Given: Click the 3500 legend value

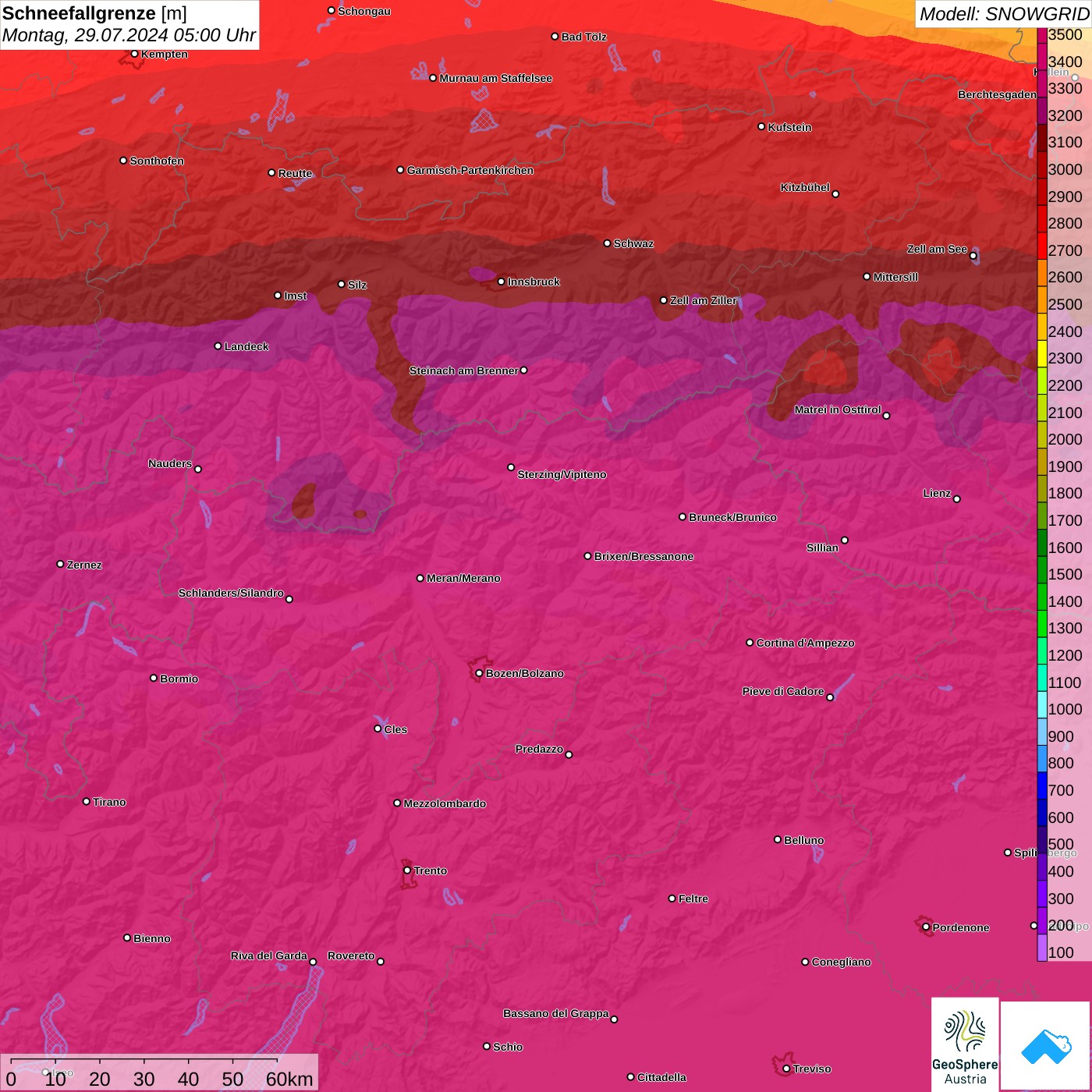Looking at the screenshot, I should [1065, 34].
